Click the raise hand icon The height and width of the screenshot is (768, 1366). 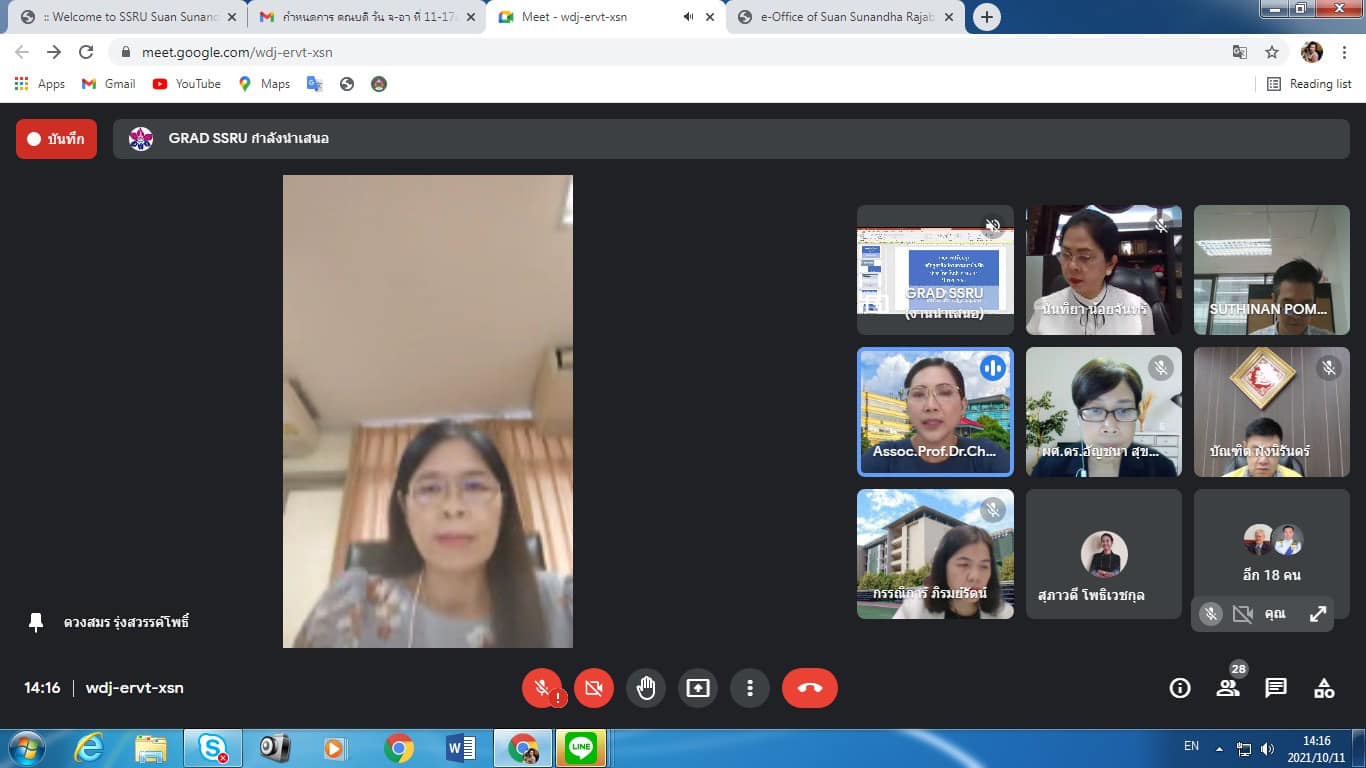pos(646,688)
